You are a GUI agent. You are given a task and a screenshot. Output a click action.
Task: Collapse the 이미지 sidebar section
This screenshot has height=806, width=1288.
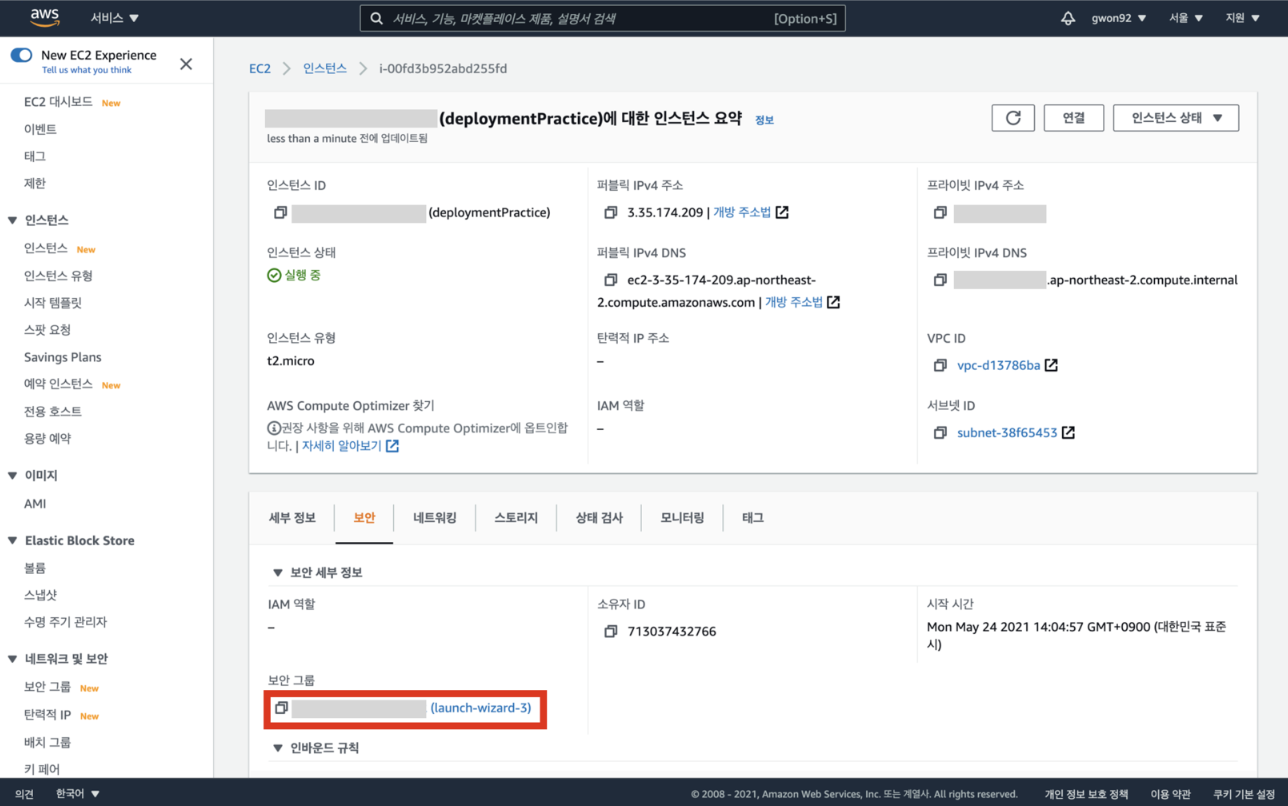point(13,476)
